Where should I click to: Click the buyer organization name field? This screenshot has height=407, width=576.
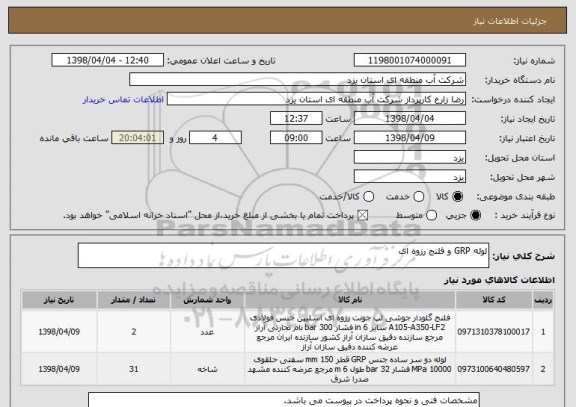click(x=298, y=80)
